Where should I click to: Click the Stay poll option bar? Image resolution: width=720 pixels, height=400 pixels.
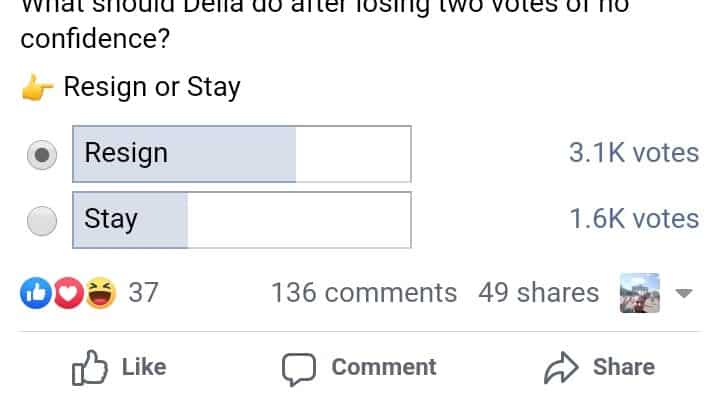tap(241, 220)
